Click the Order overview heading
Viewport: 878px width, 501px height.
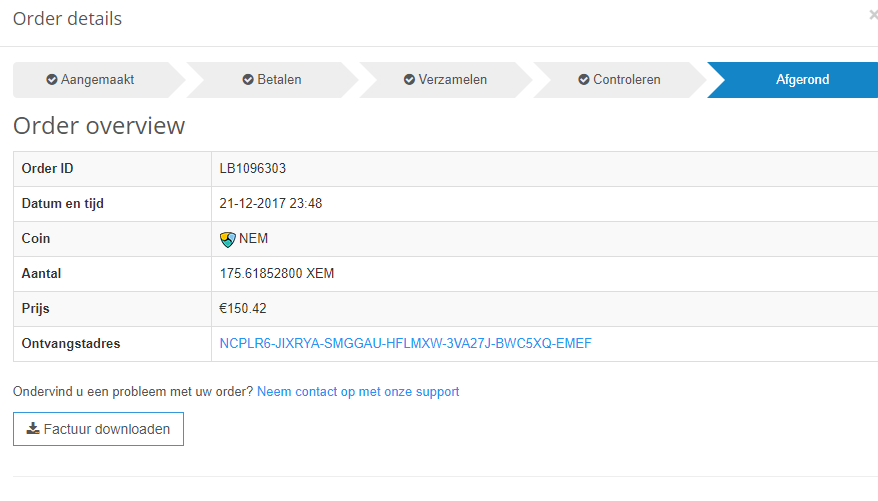click(99, 126)
